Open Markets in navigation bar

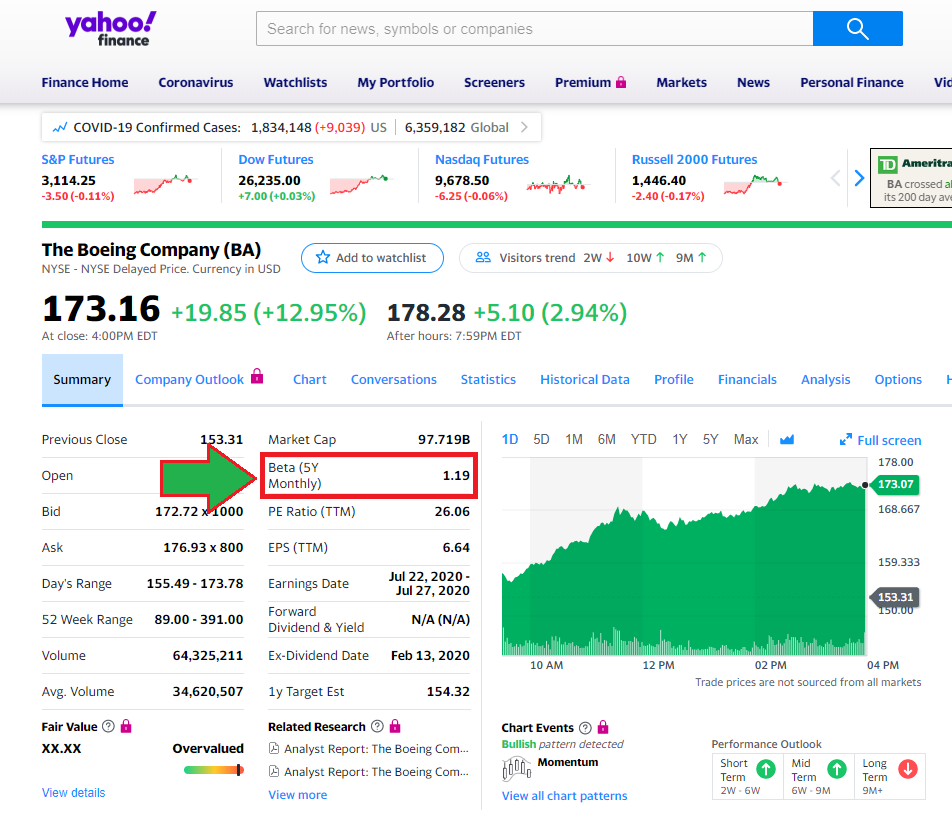pyautogui.click(x=681, y=82)
